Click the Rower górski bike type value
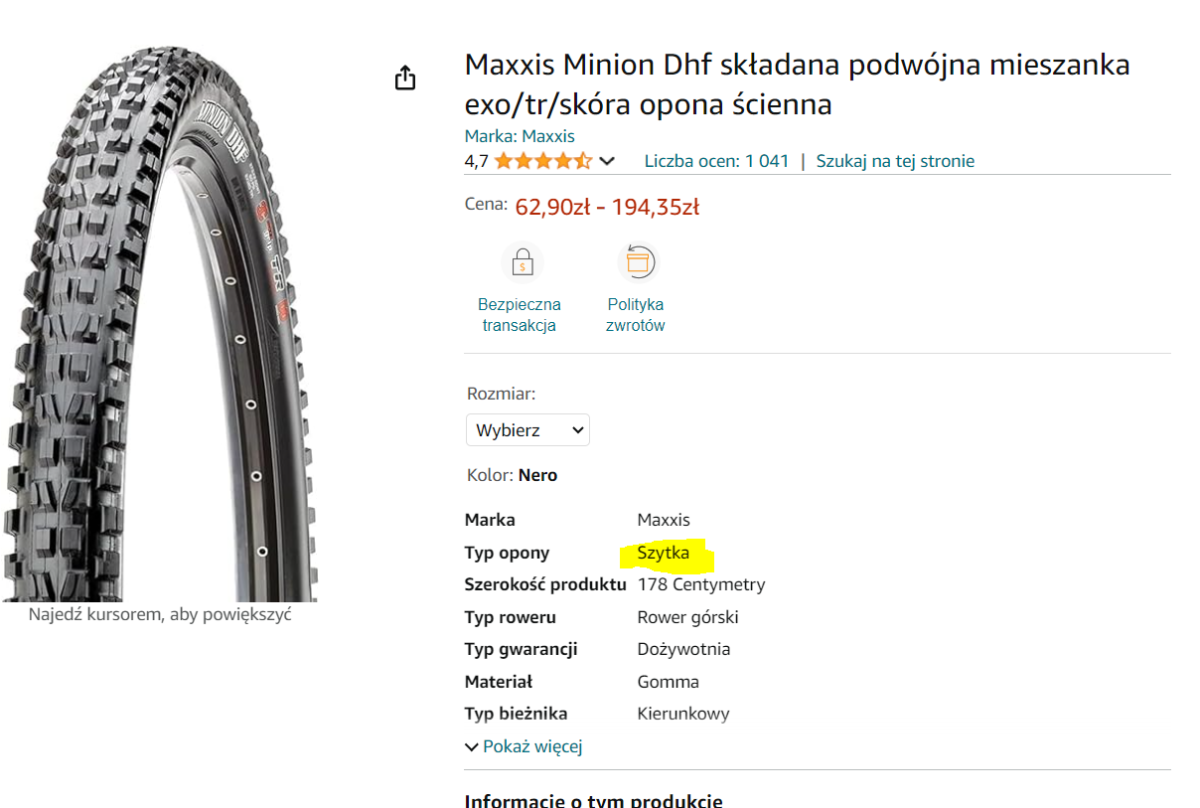Viewport: 1200px width, 808px height. click(x=687, y=617)
